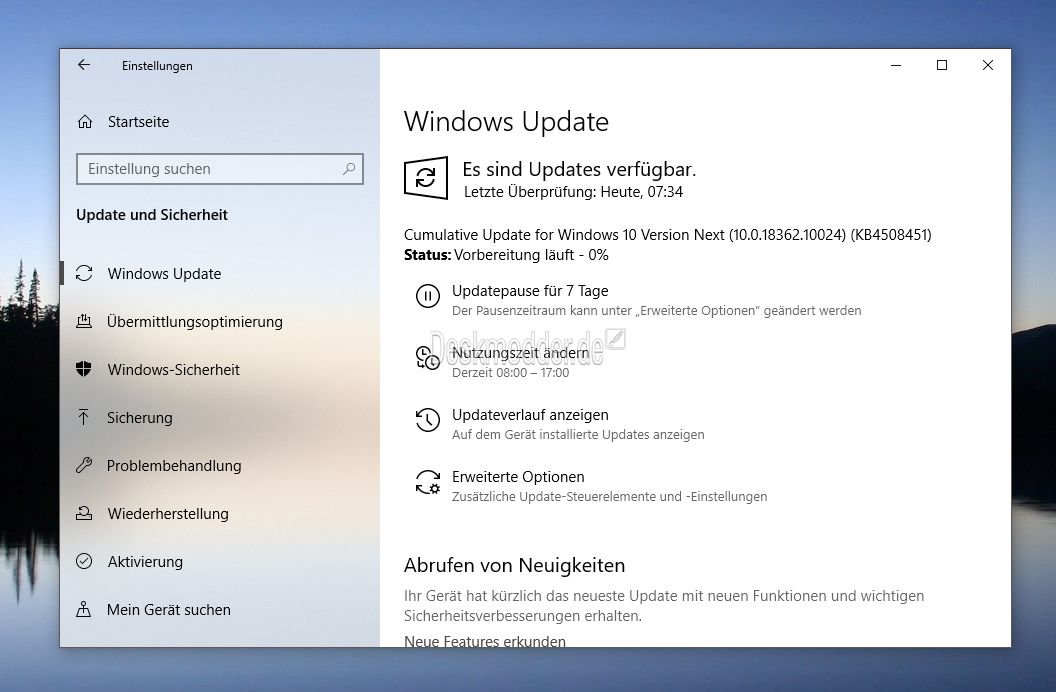Screen dimensions: 1056x692
Task: Maximize the Einstellungen window
Action: (x=942, y=65)
